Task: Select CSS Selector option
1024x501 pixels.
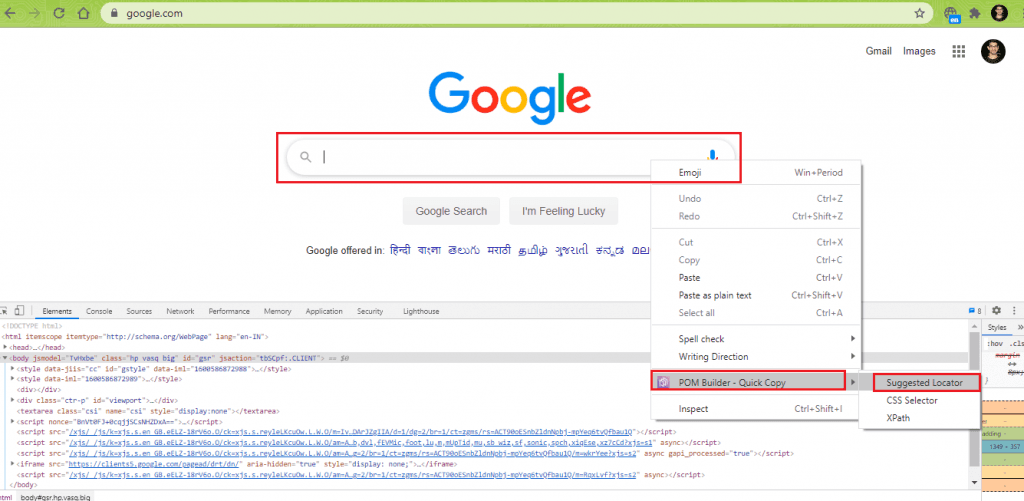Action: 912,400
